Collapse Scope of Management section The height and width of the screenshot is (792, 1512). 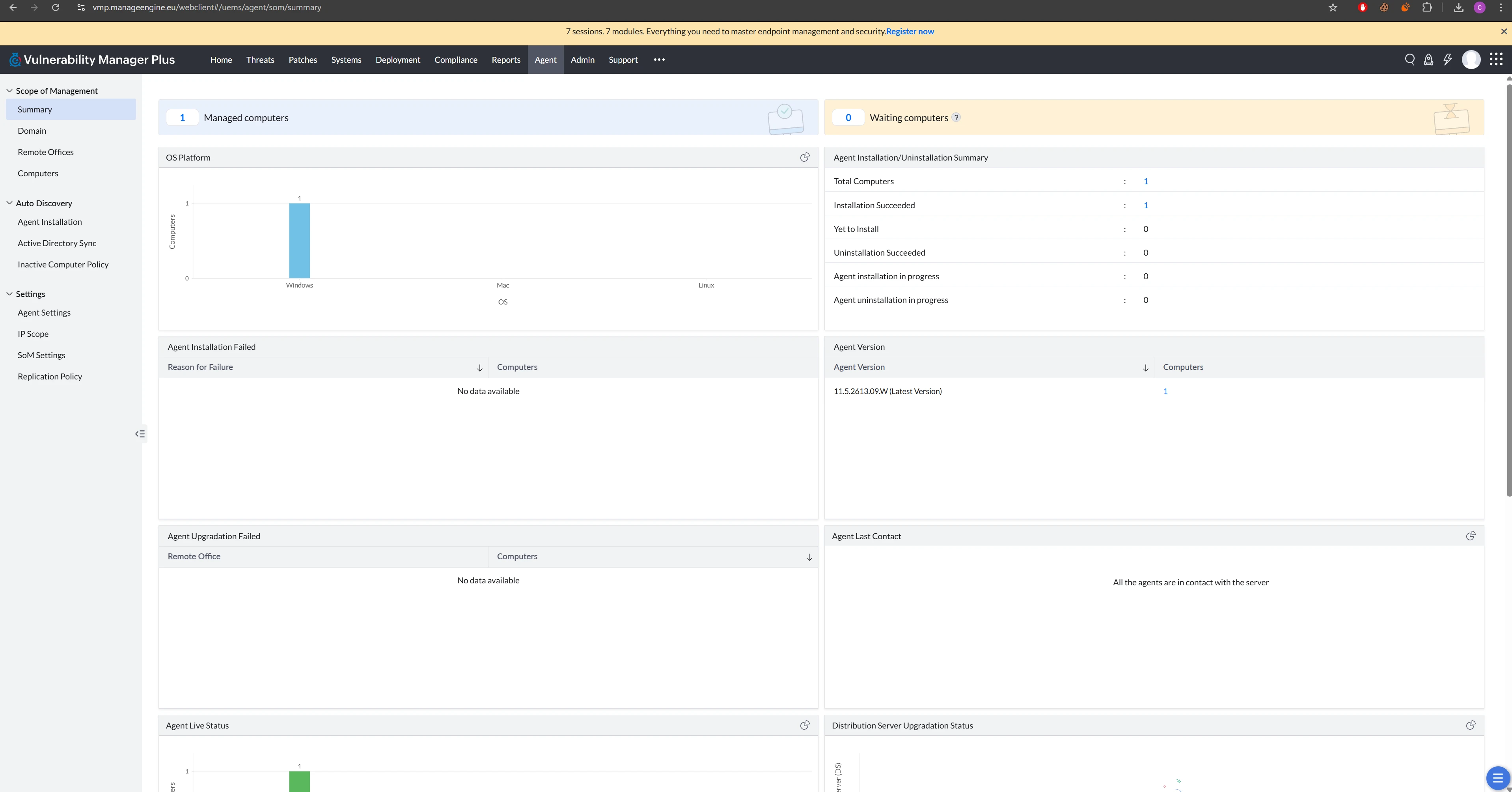(x=9, y=90)
